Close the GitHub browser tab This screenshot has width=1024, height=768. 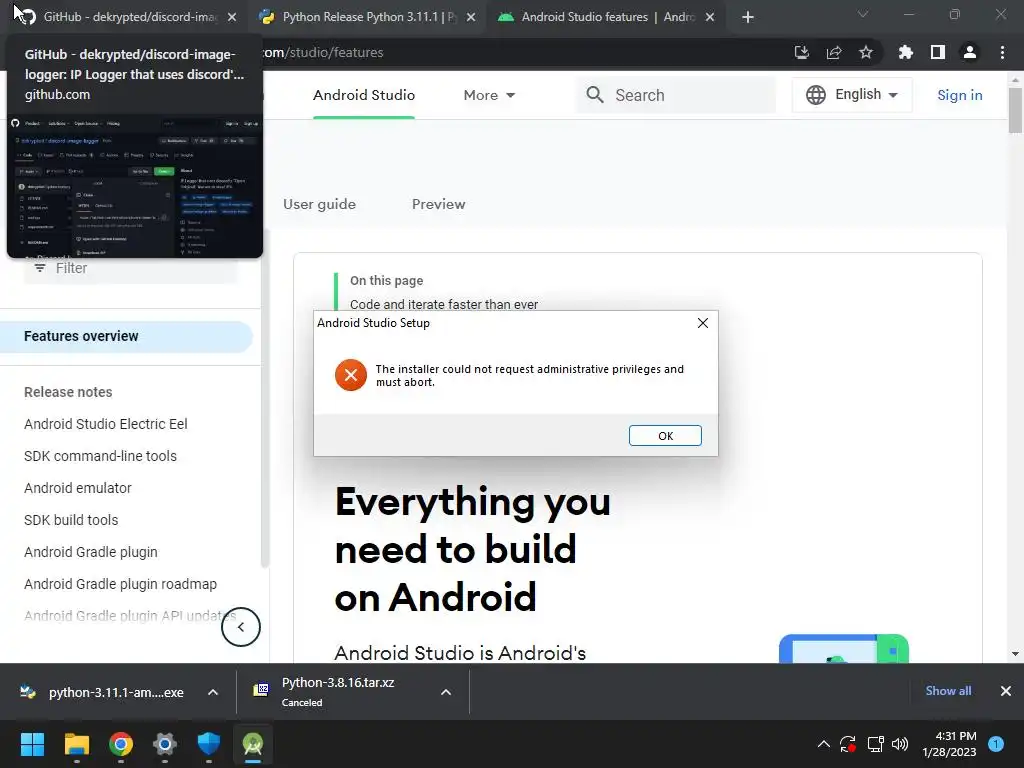232,17
